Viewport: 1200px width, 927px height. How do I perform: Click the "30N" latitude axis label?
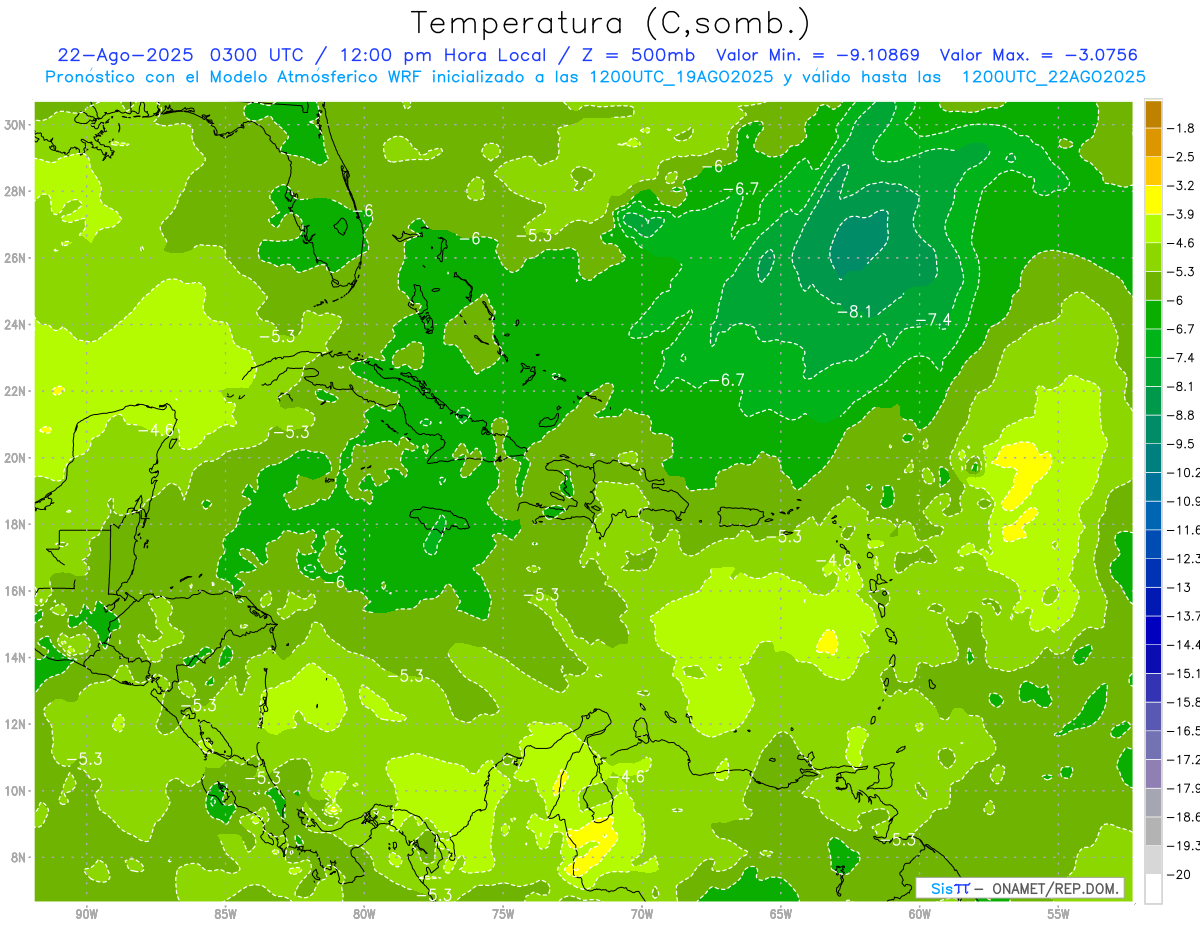16,124
